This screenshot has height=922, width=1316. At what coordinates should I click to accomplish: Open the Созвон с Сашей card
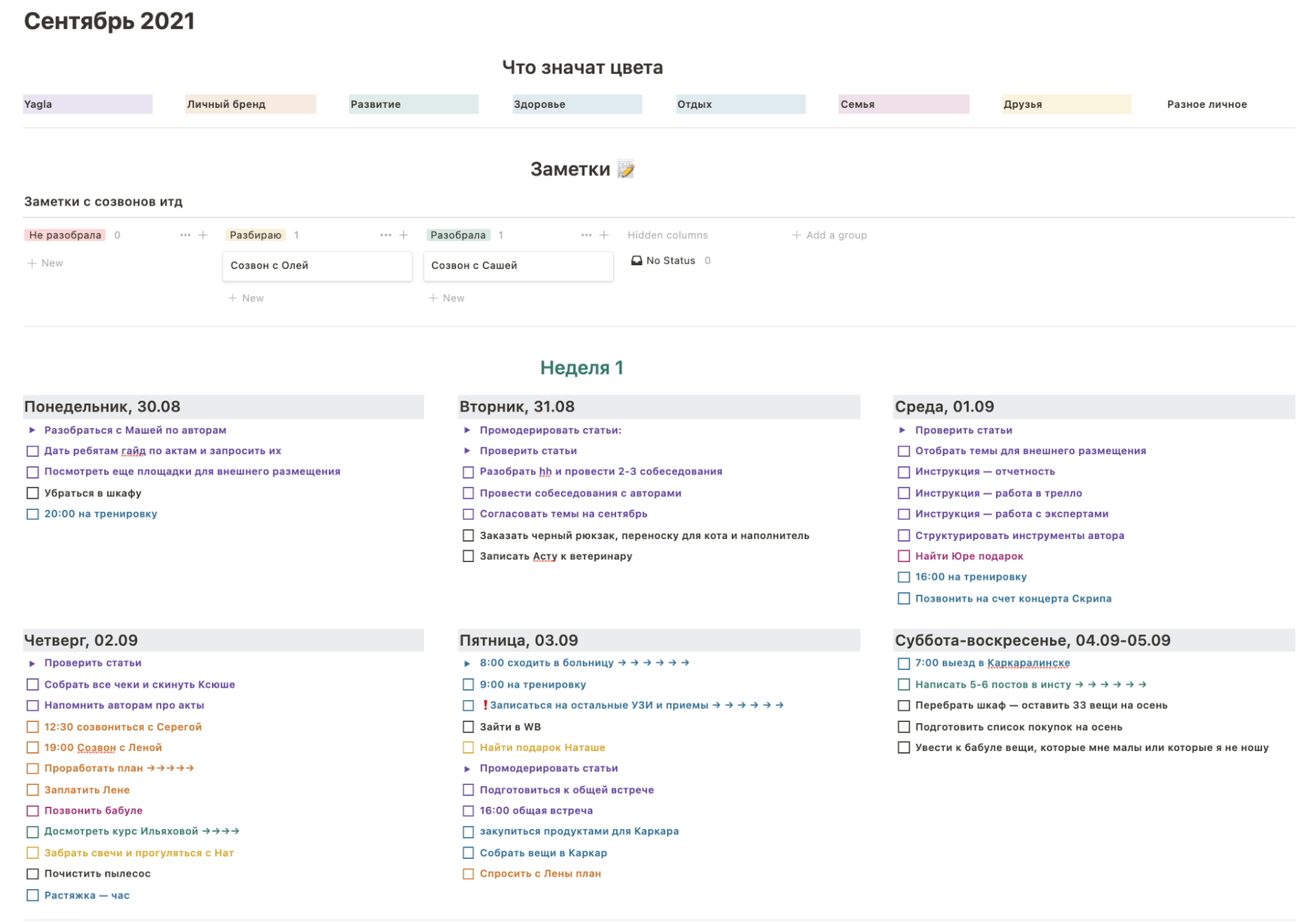pyautogui.click(x=517, y=266)
